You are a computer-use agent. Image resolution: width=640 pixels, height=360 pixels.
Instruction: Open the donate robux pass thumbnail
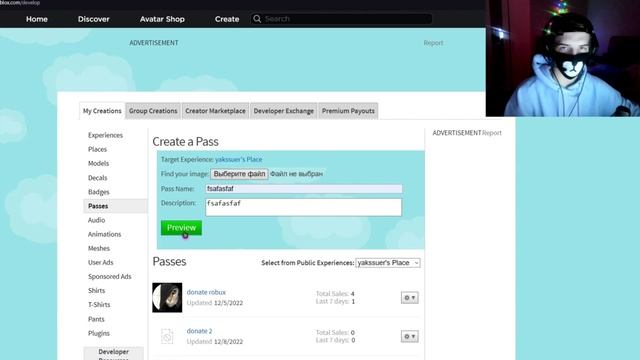(167, 298)
